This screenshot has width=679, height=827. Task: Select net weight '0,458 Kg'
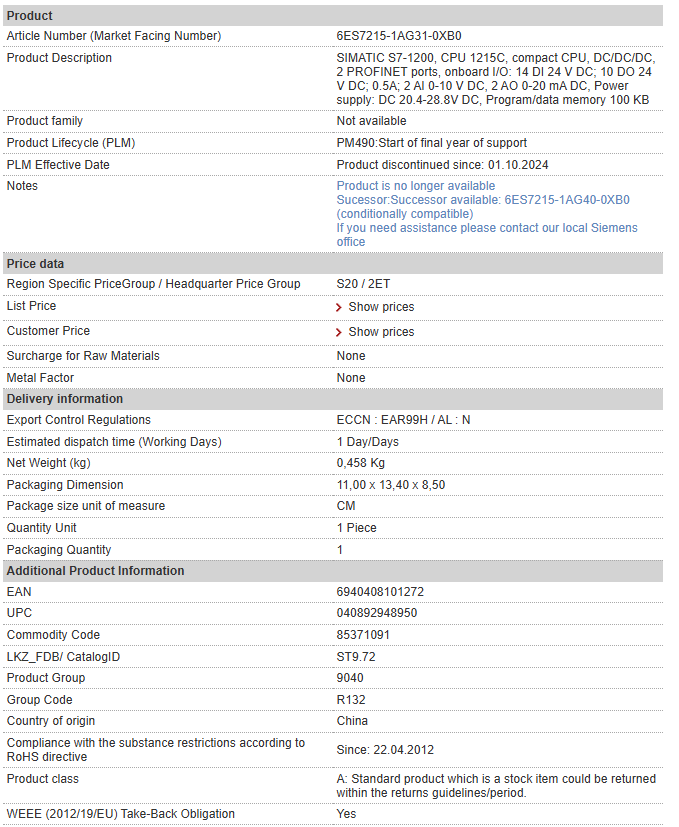click(361, 463)
